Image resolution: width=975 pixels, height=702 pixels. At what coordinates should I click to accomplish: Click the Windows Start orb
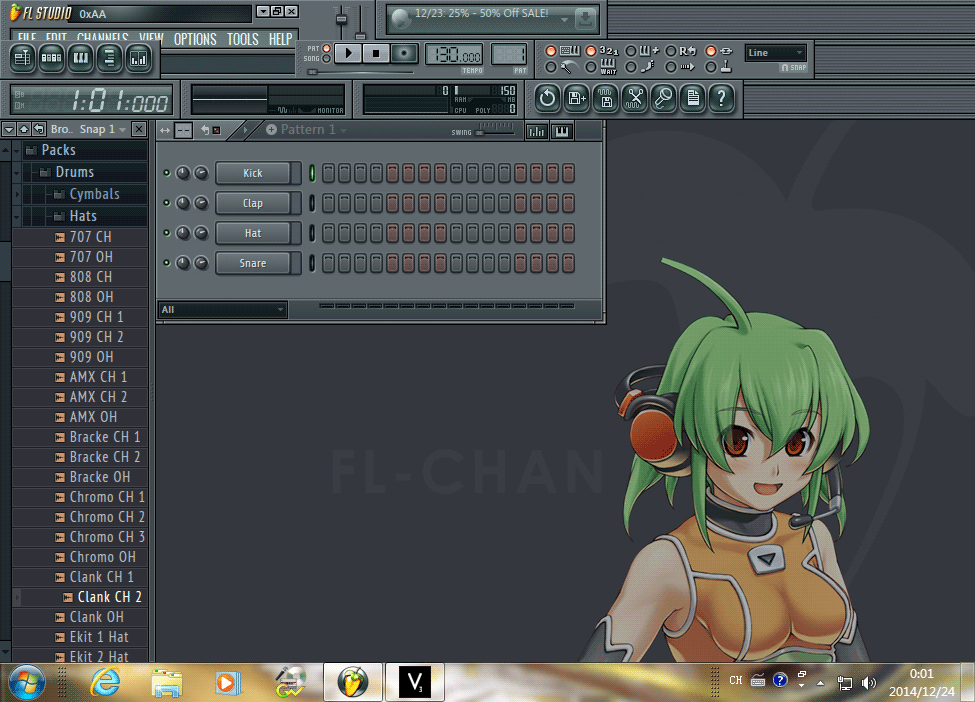click(27, 682)
